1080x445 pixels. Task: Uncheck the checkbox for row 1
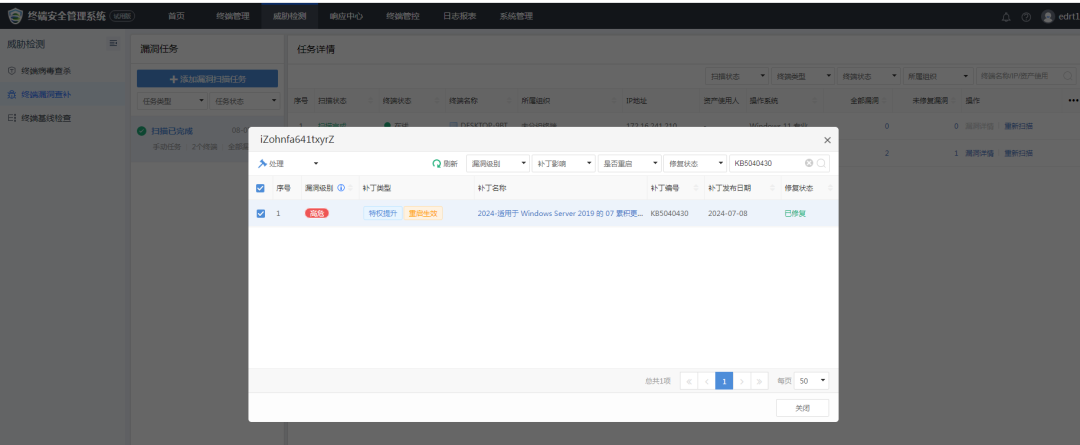pos(261,213)
